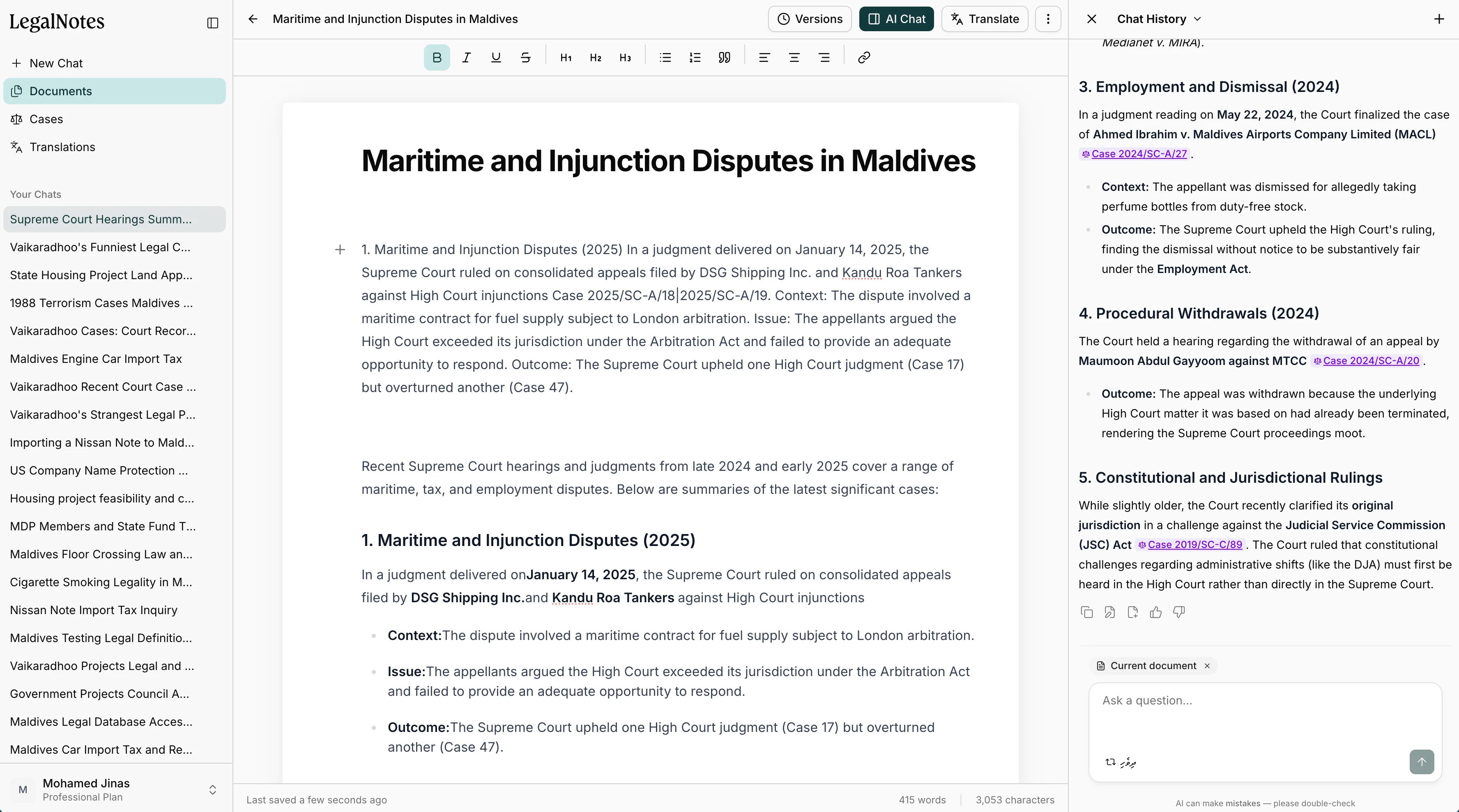Open the more options kebab menu
This screenshot has height=812, width=1459.
pos(1048,19)
